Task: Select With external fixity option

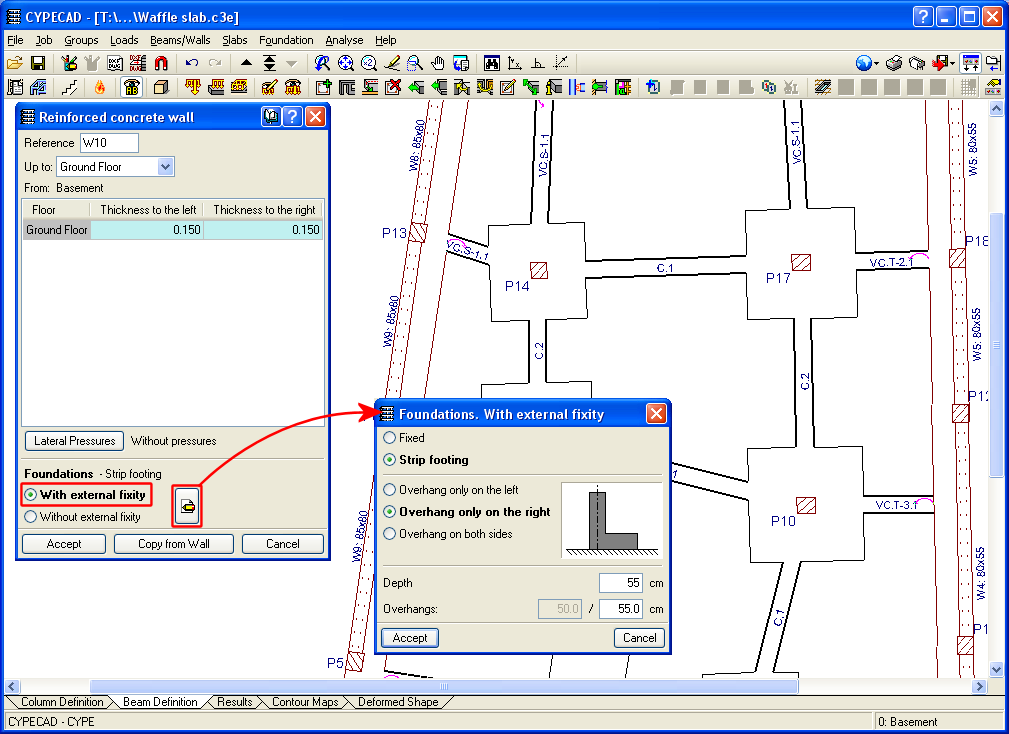Action: pos(86,495)
